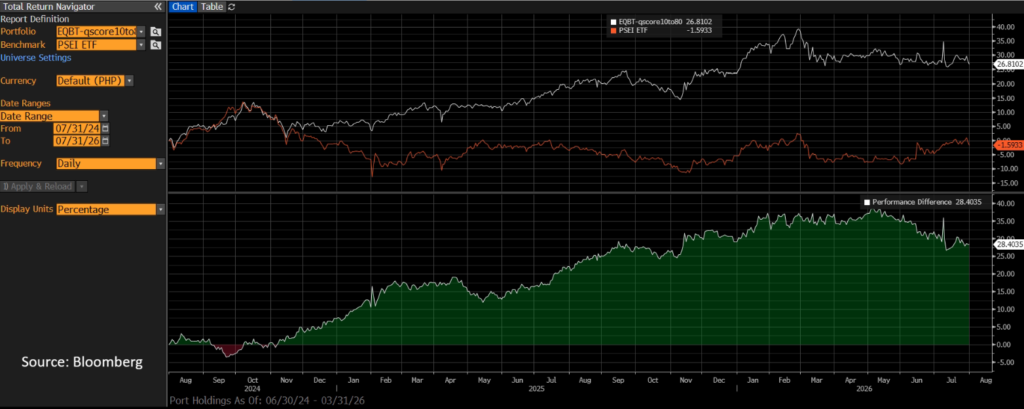
Task: Click the refresh icon next to Table
Action: click(x=231, y=7)
